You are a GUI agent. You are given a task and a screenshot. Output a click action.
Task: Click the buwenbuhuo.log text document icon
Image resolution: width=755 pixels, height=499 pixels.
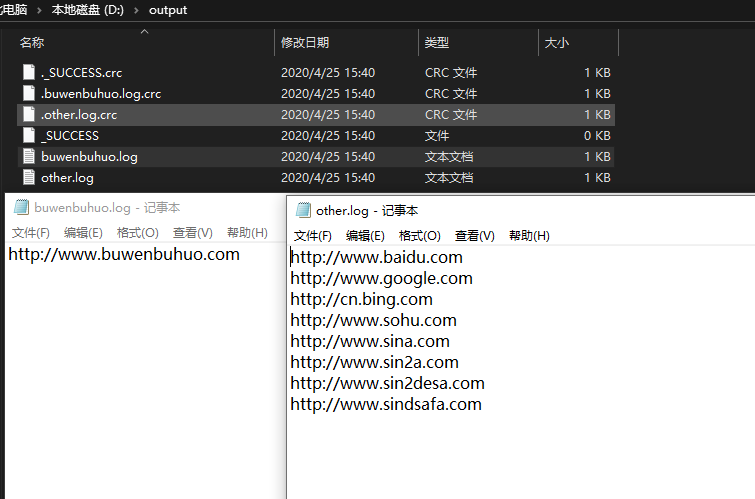click(x=29, y=157)
